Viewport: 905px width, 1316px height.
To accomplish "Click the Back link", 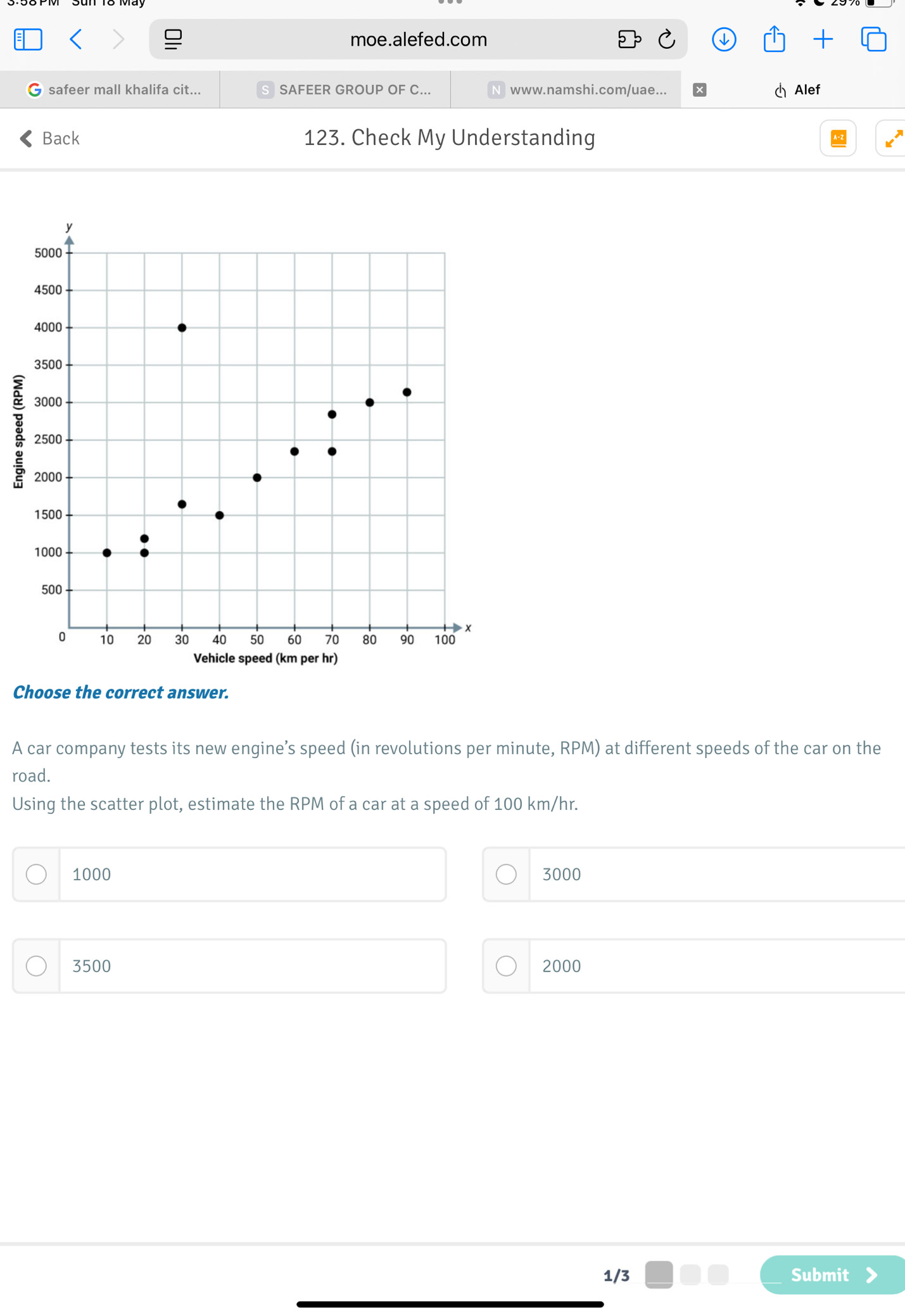I will 49,138.
